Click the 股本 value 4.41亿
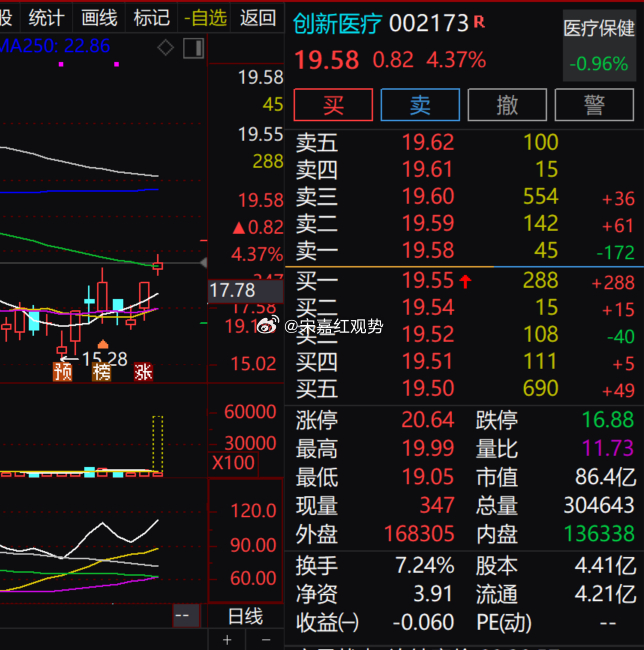The height and width of the screenshot is (650, 644). point(605,565)
